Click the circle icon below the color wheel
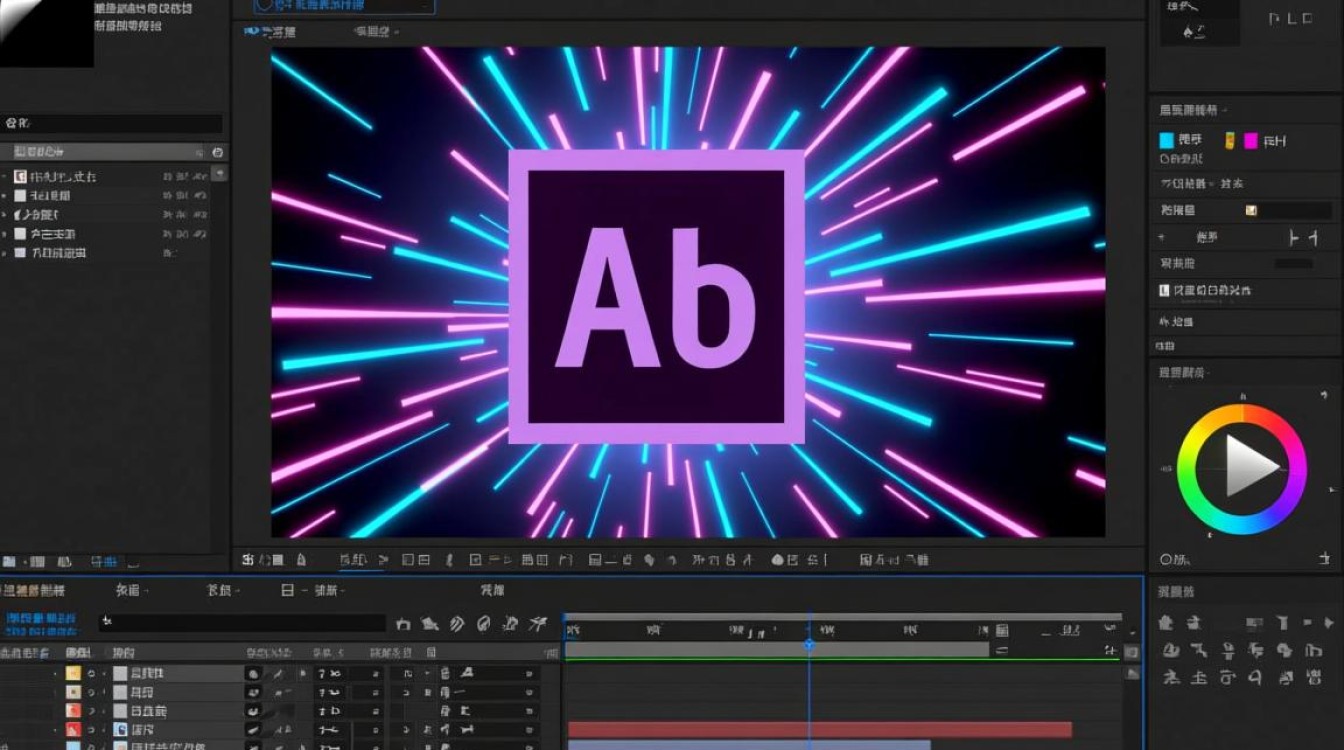This screenshot has width=1344, height=750. click(1166, 560)
